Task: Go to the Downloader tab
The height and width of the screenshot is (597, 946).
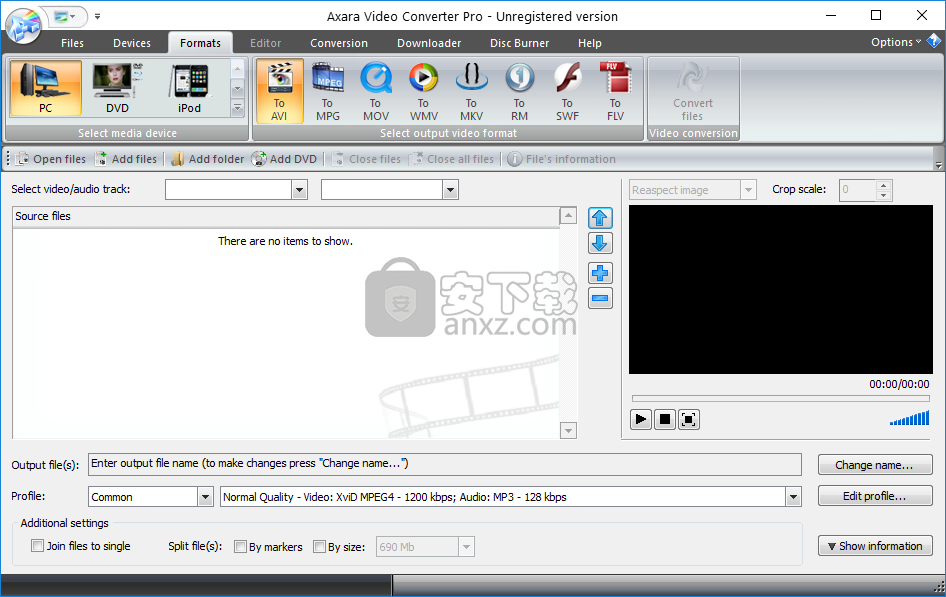Action: [429, 43]
